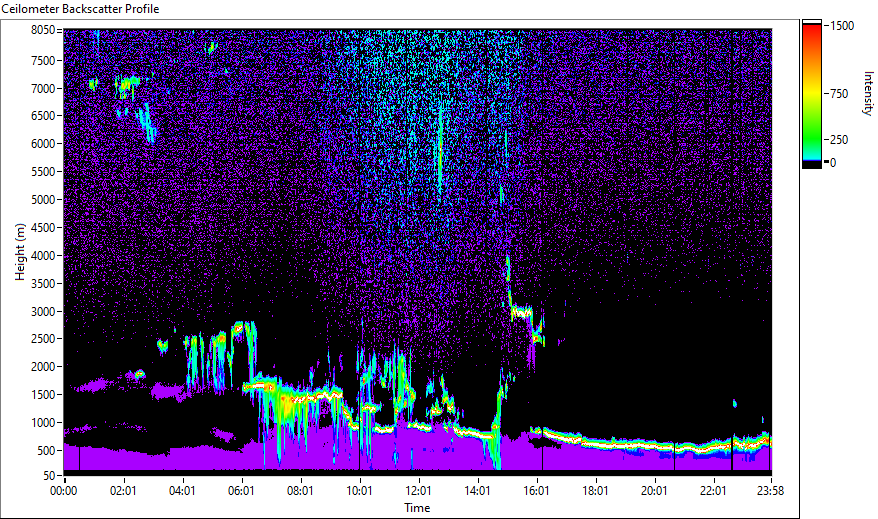This screenshot has width=878, height=519.
Task: Click the 12:01 time axis label
Action: [418, 491]
